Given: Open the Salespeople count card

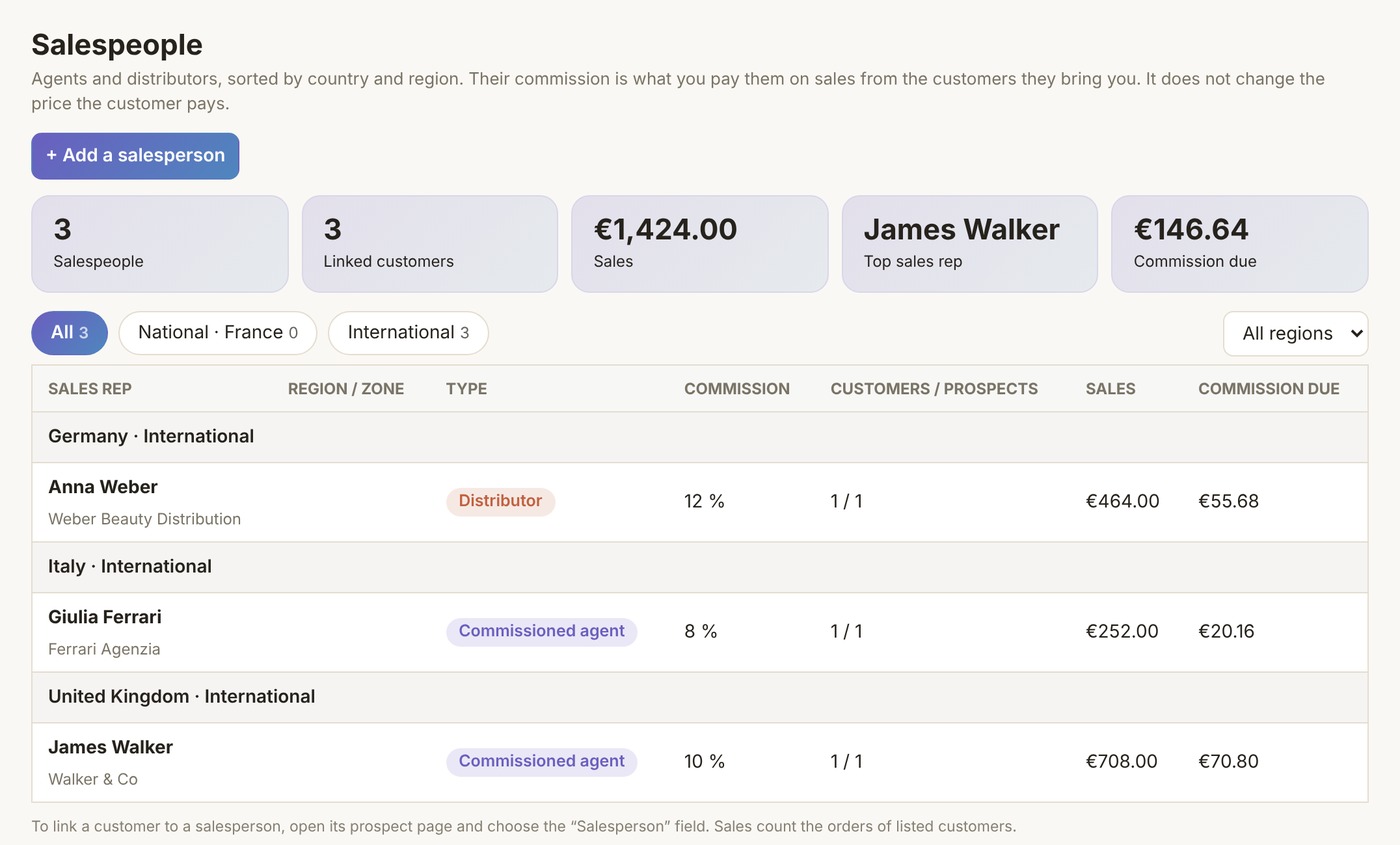Looking at the screenshot, I should (160, 244).
